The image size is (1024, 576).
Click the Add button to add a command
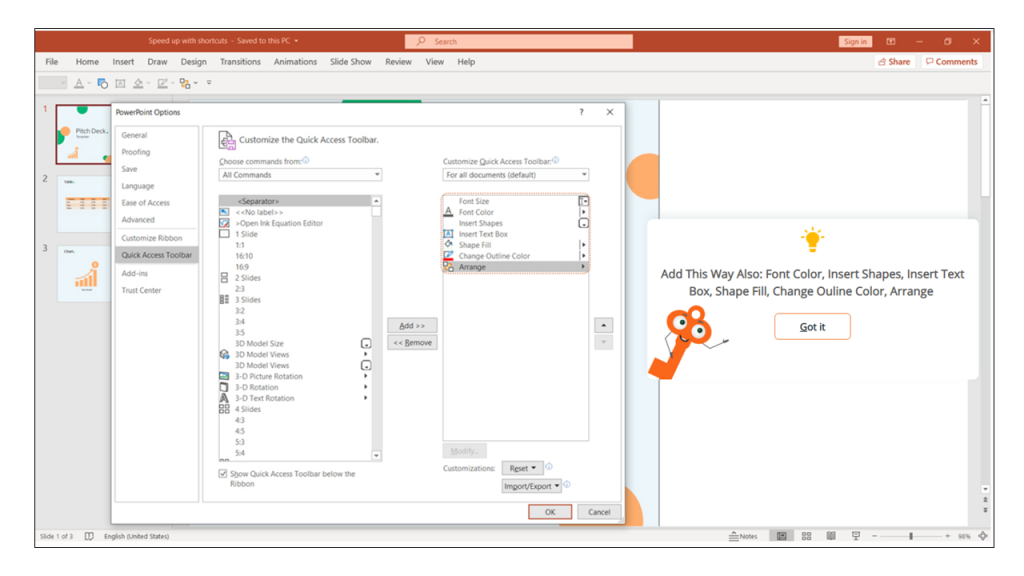[411, 324]
